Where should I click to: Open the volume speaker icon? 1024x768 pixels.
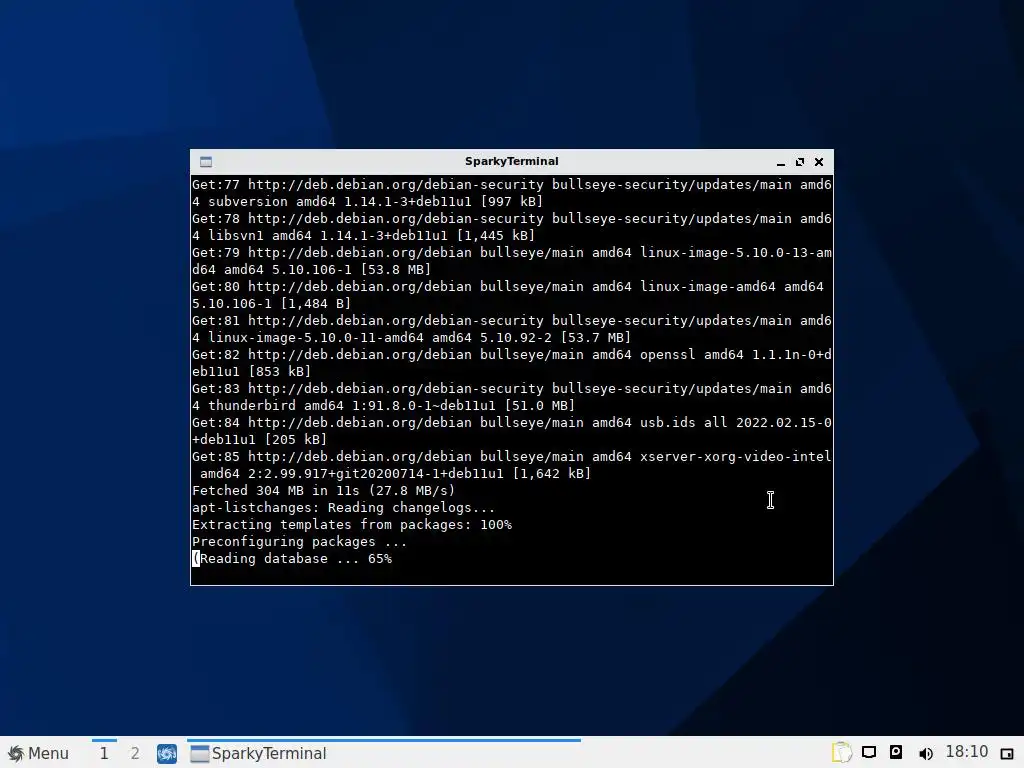point(925,753)
